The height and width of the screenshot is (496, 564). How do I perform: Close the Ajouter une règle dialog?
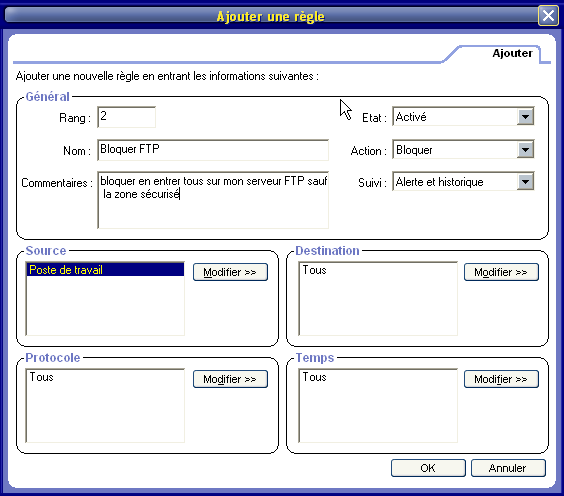click(x=548, y=15)
